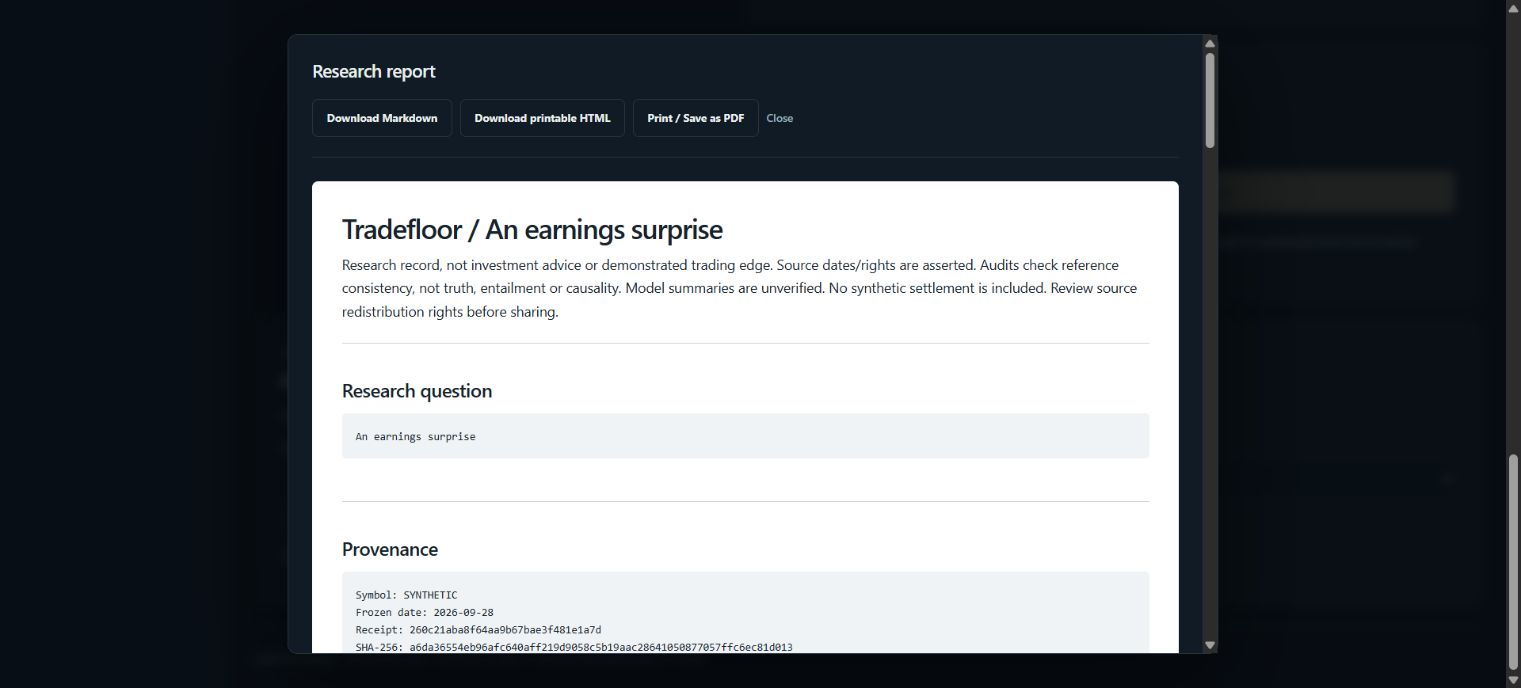Click the Download Markdown button
1521x688 pixels.
[x=382, y=118]
